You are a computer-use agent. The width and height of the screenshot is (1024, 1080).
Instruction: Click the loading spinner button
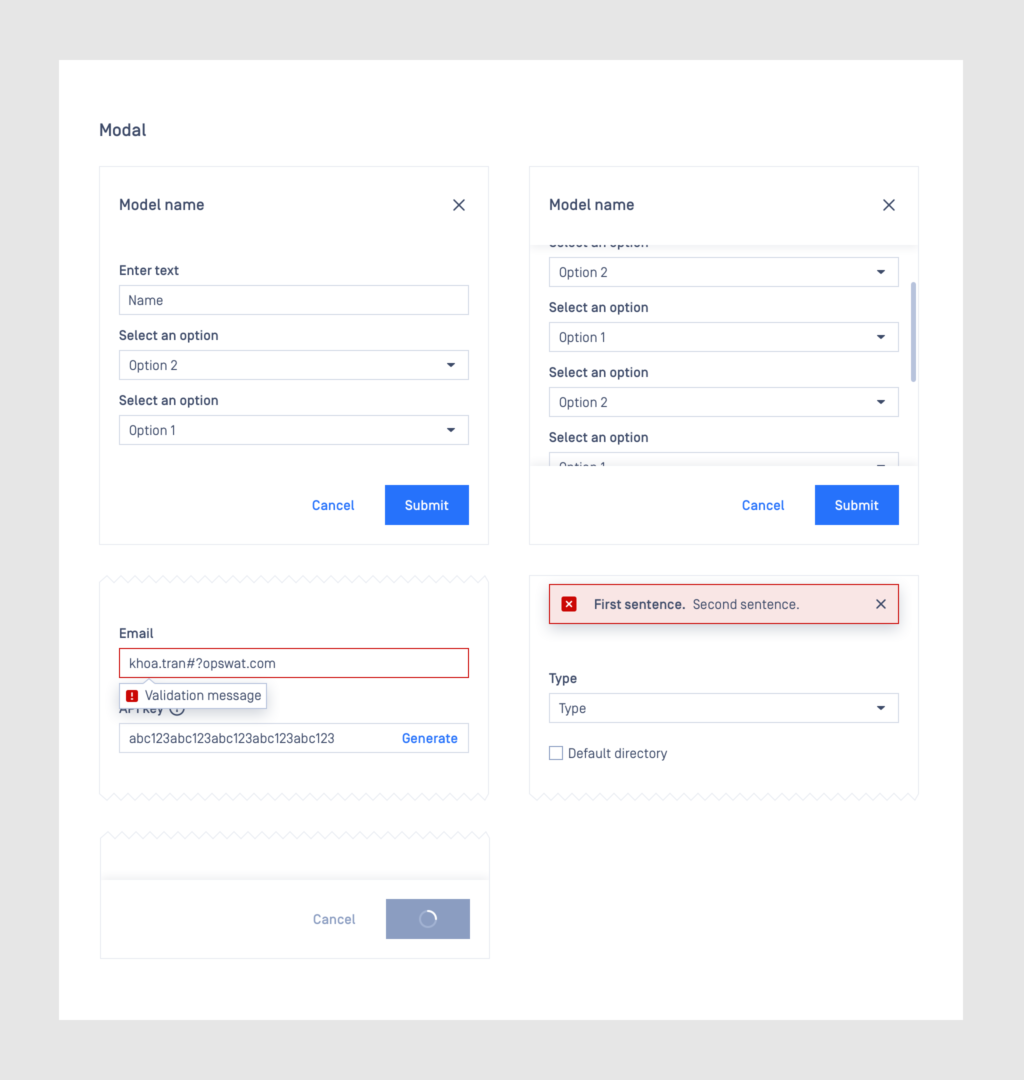click(428, 919)
